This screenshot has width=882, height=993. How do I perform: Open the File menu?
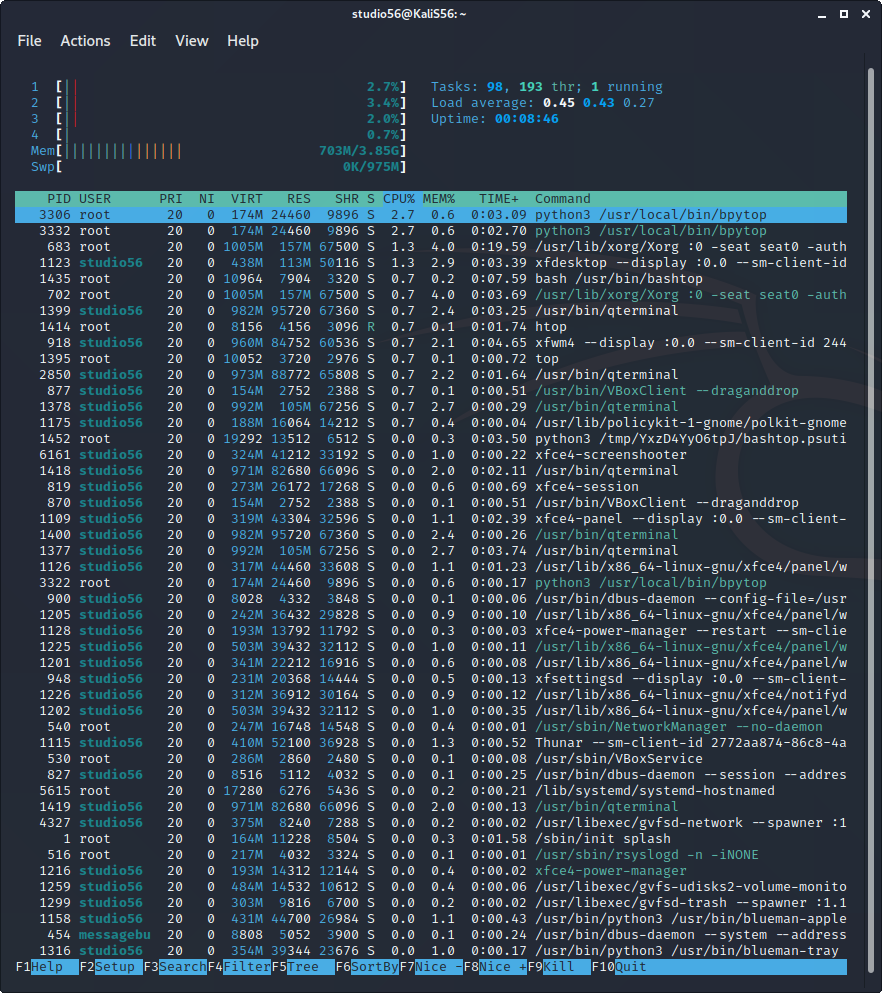pyautogui.click(x=29, y=41)
